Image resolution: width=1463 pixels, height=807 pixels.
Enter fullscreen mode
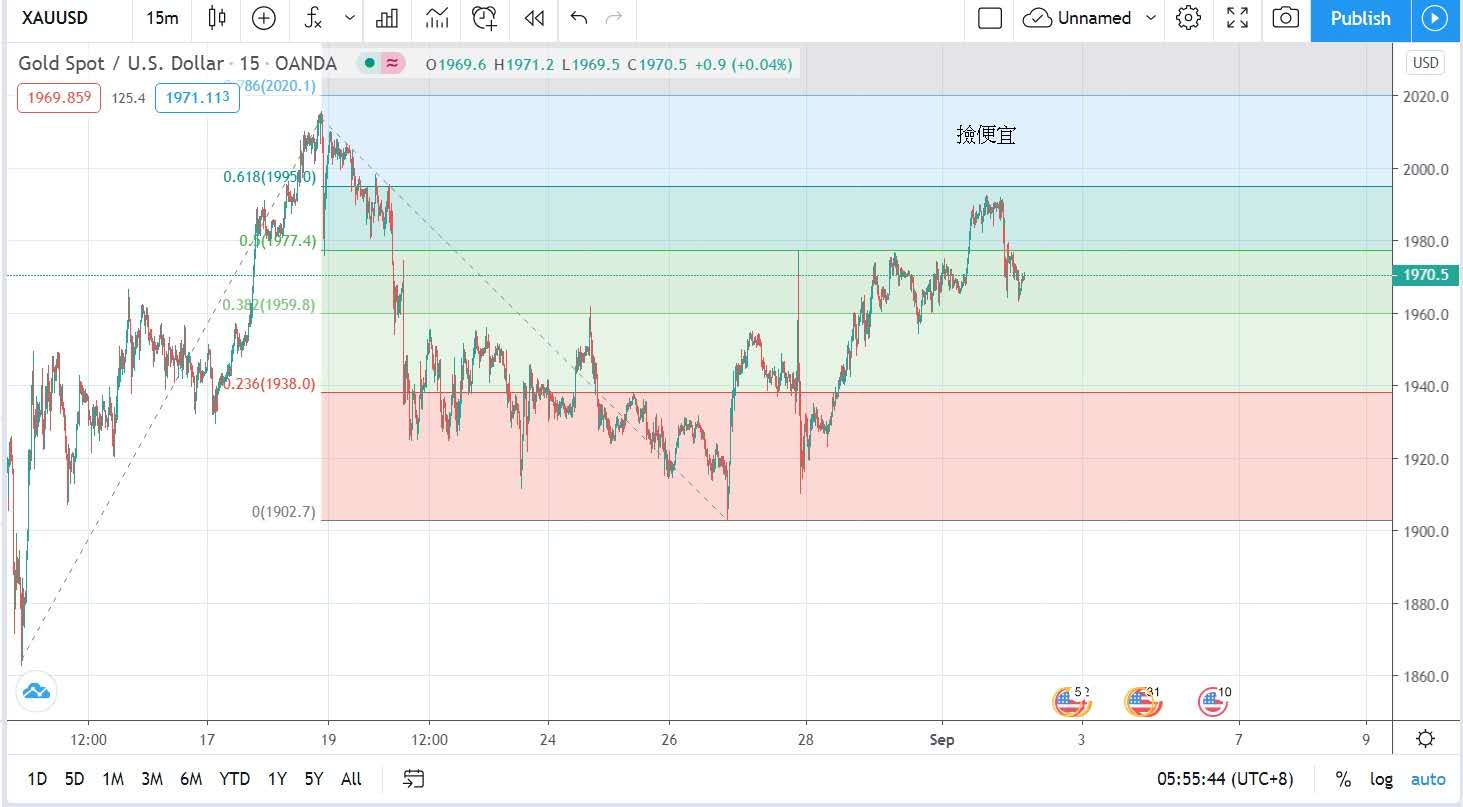[x=1237, y=18]
